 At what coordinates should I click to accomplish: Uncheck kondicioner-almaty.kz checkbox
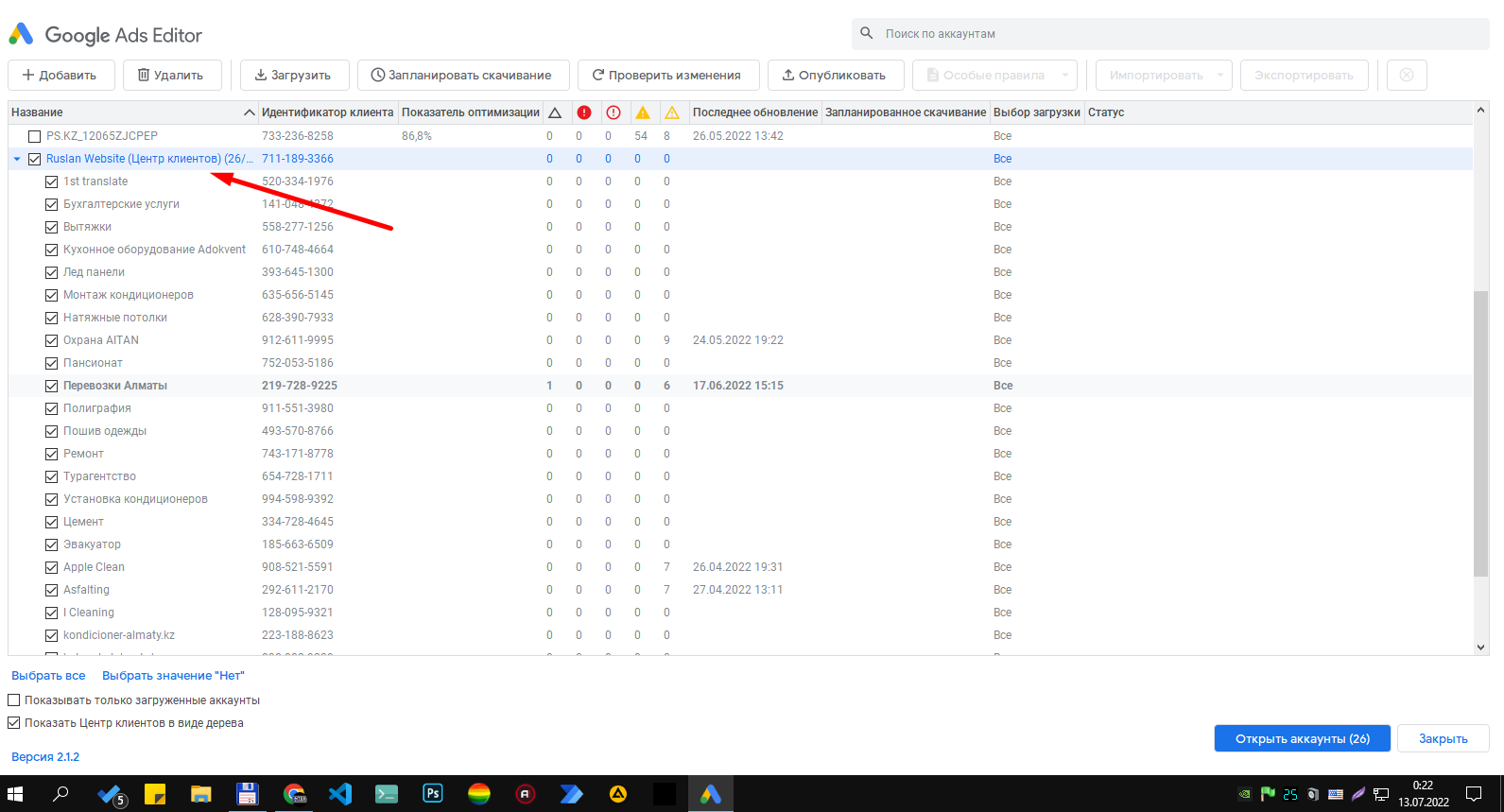click(x=52, y=635)
